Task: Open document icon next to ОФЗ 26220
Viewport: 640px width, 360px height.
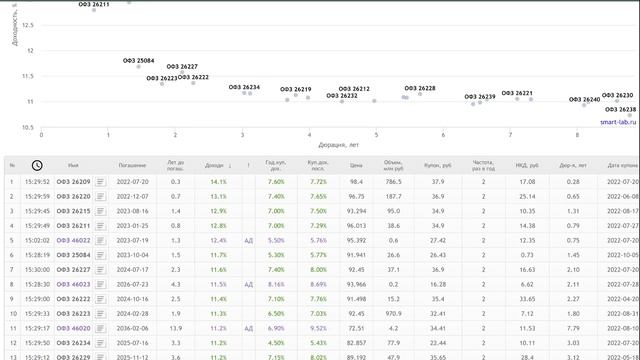Action: click(100, 196)
